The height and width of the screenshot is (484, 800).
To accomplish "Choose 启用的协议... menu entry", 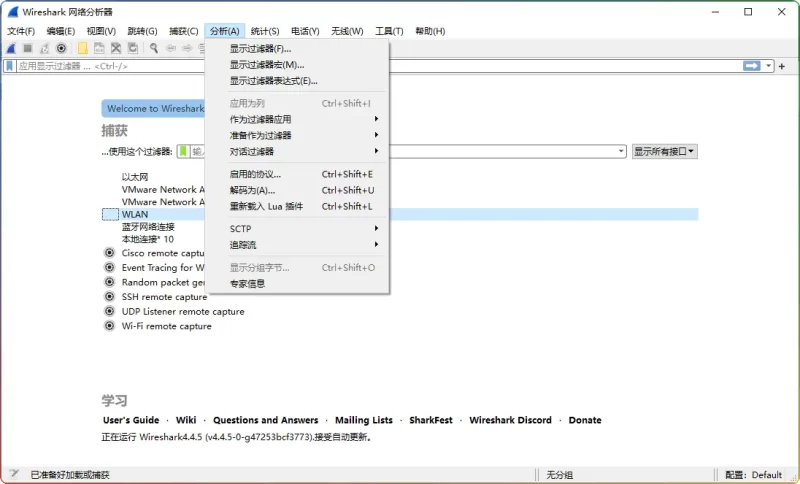I will (297, 174).
